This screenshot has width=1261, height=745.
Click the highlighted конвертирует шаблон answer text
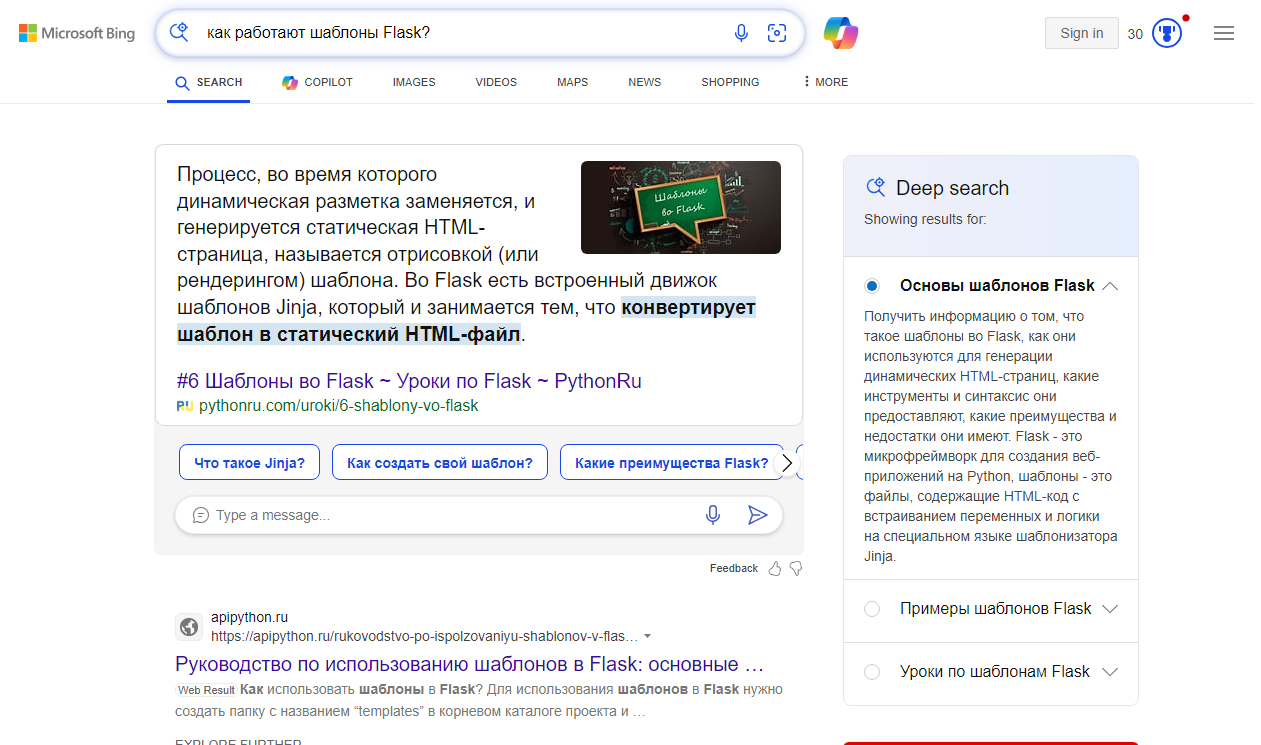point(466,320)
